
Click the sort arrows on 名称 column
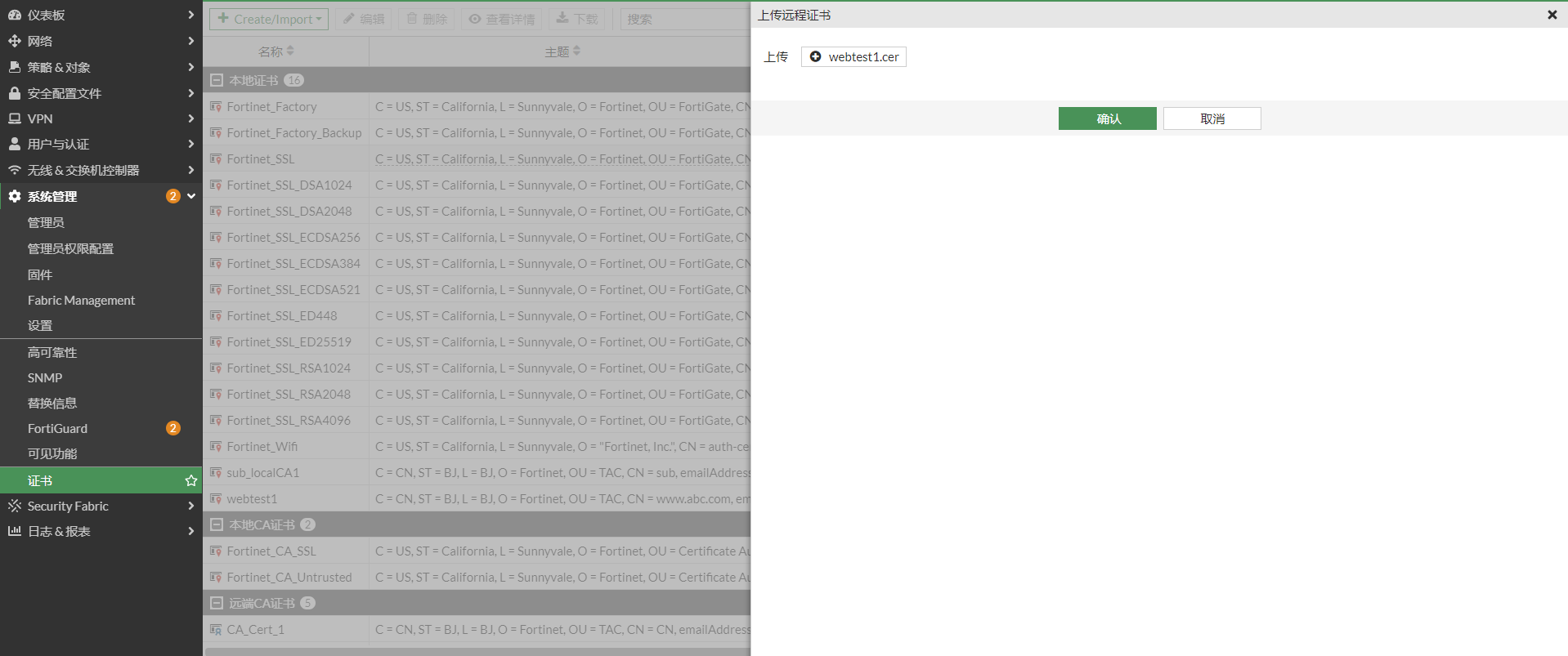coord(290,51)
